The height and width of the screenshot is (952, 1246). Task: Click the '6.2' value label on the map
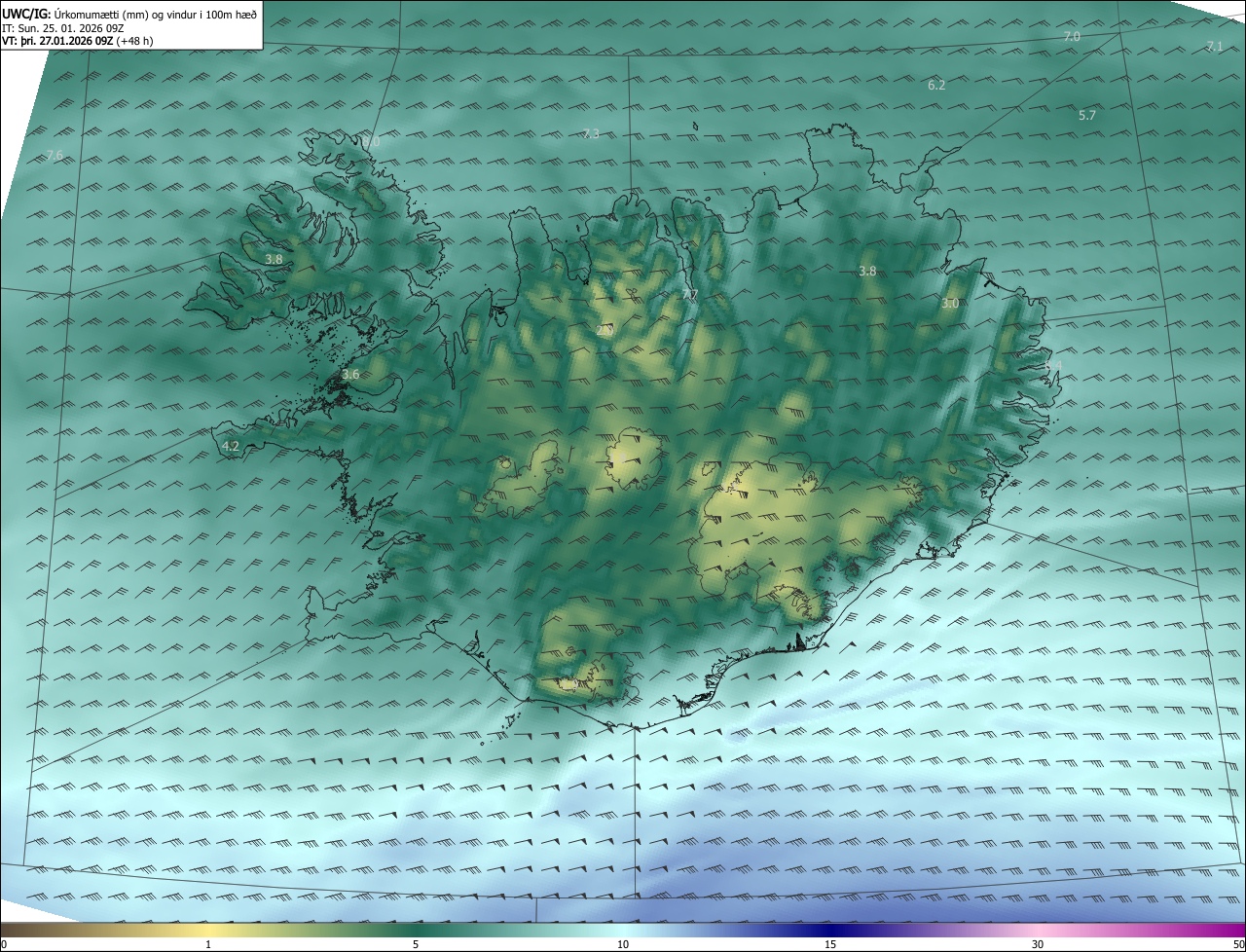tap(936, 86)
